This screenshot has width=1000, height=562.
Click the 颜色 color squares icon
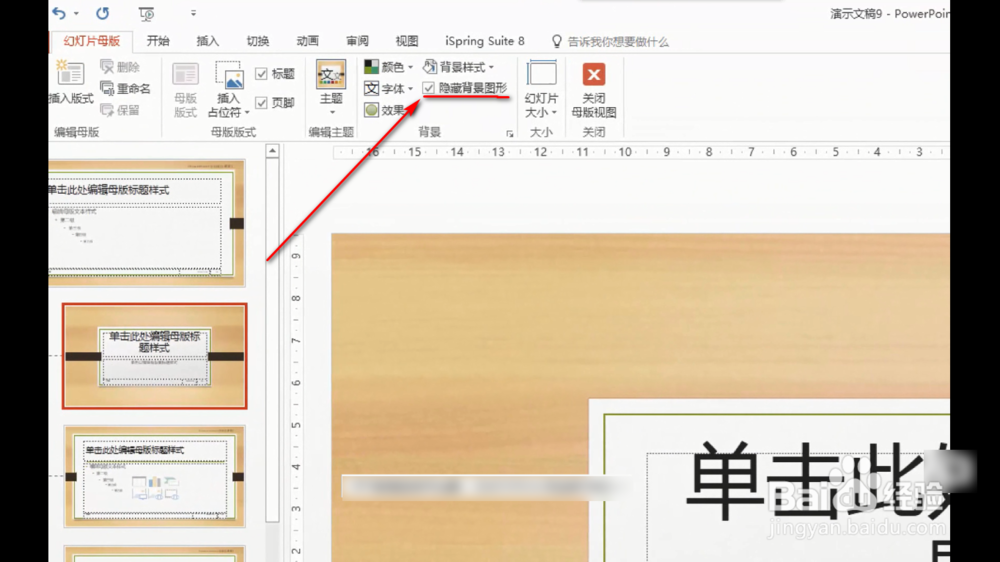click(x=371, y=67)
